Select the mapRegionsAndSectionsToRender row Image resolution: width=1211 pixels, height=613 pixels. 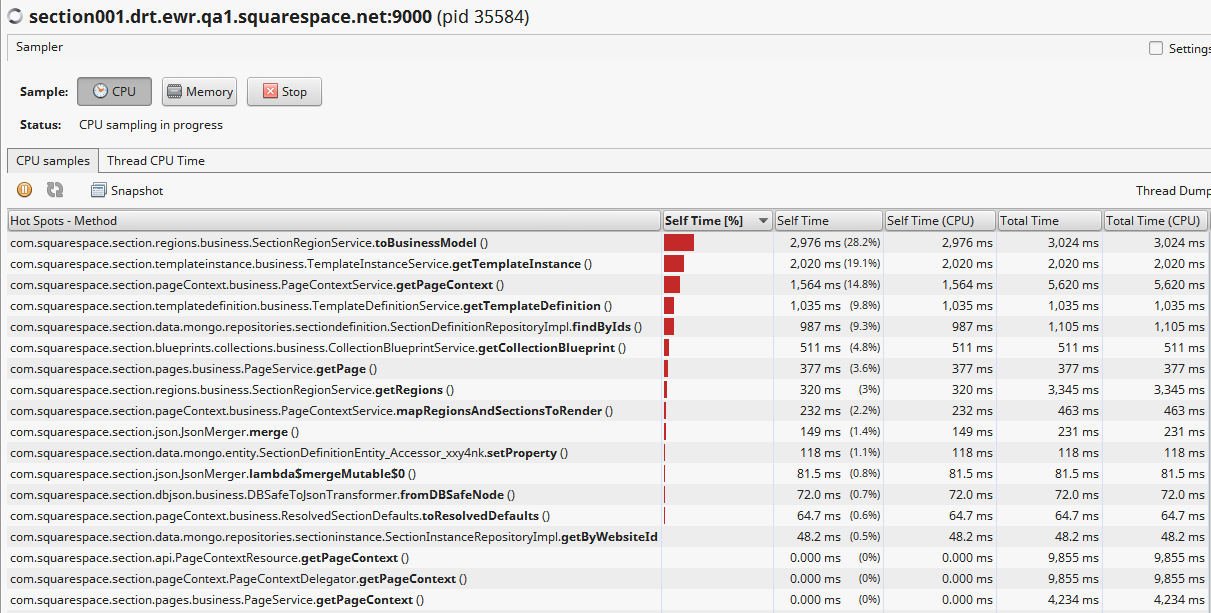tap(608, 410)
